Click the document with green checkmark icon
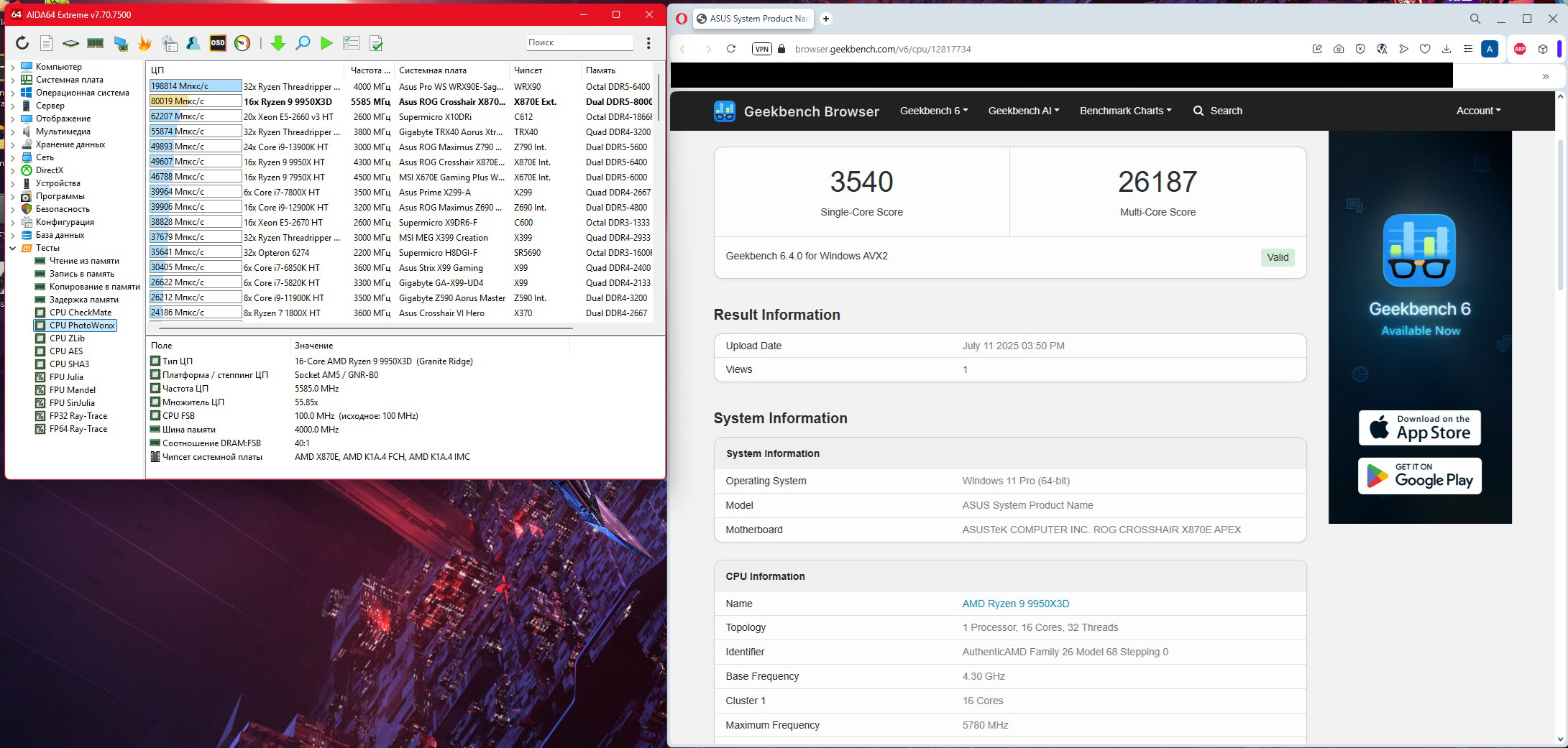Screen dimensions: 1568x748 [376, 44]
